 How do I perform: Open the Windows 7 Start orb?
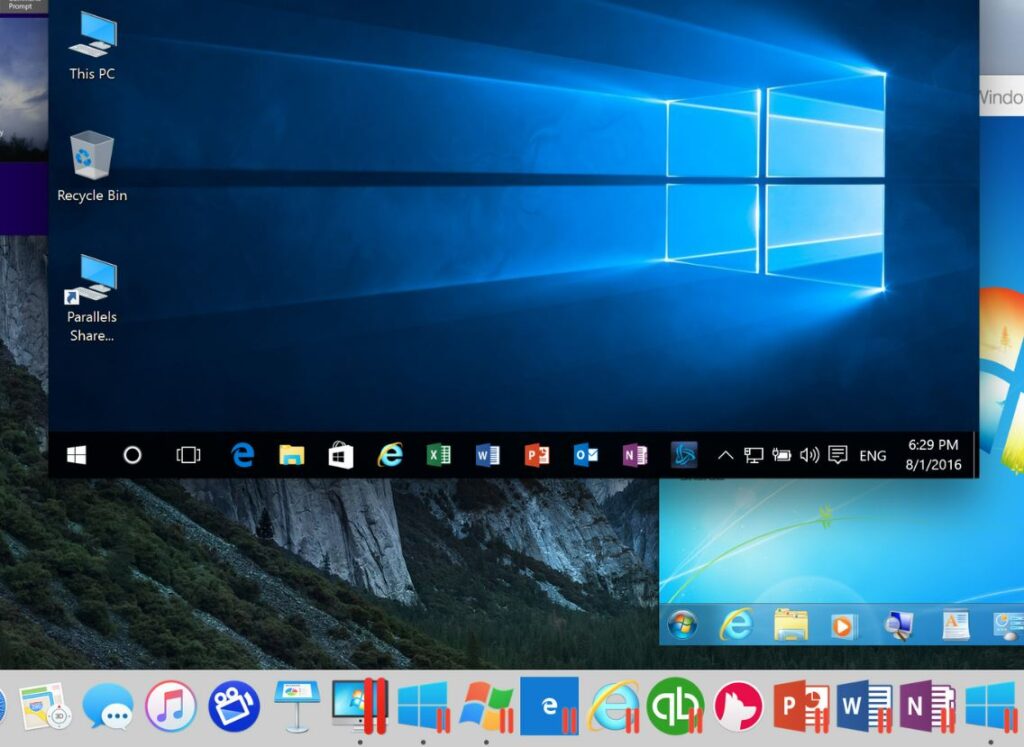click(682, 625)
